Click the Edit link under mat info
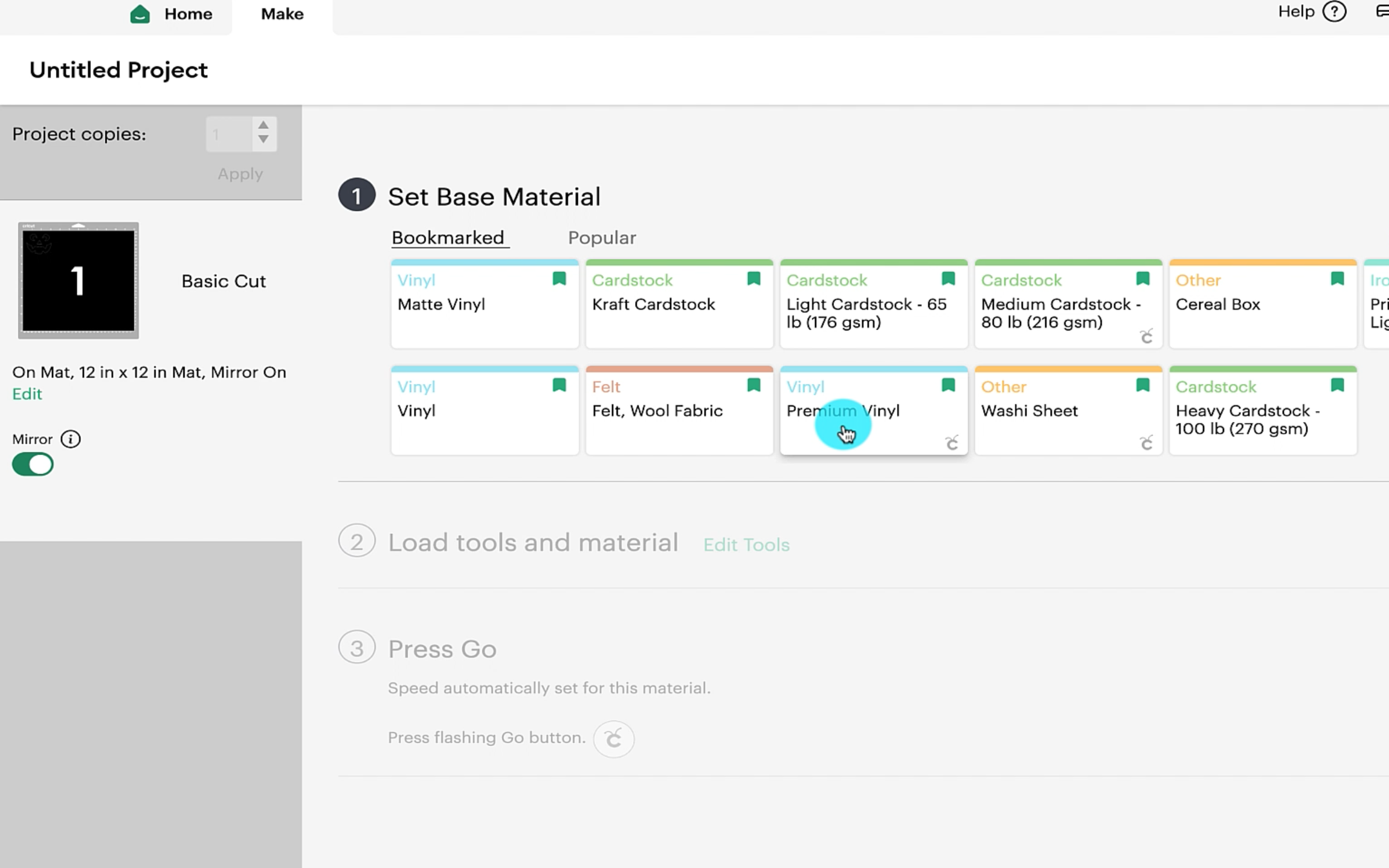The image size is (1389, 868). (27, 394)
